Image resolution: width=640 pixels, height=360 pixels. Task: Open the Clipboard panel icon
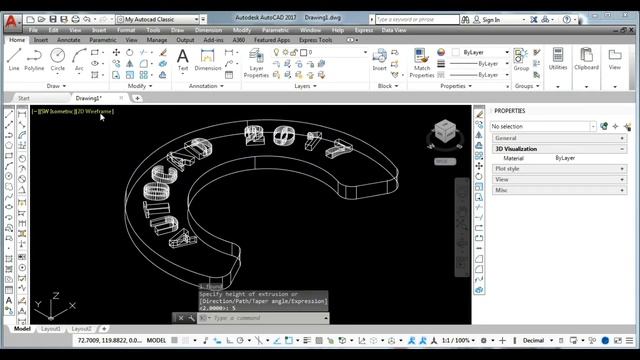click(587, 58)
